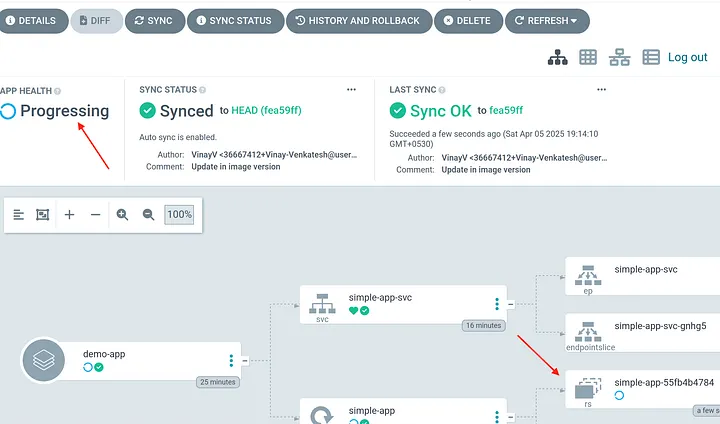720x424 pixels.
Task: Switch to the list view icon
Action: [x=651, y=58]
